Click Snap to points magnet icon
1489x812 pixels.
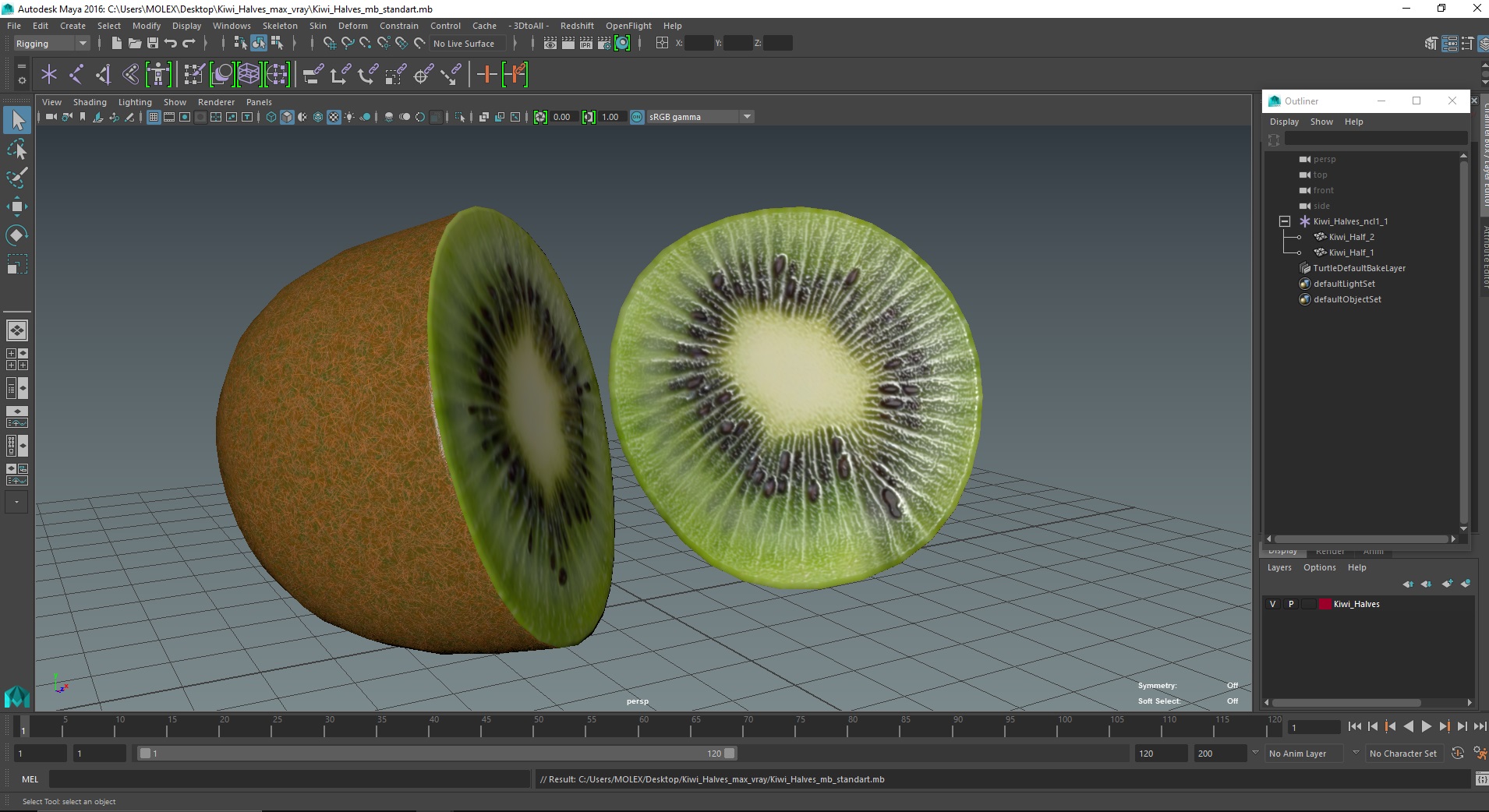366,44
